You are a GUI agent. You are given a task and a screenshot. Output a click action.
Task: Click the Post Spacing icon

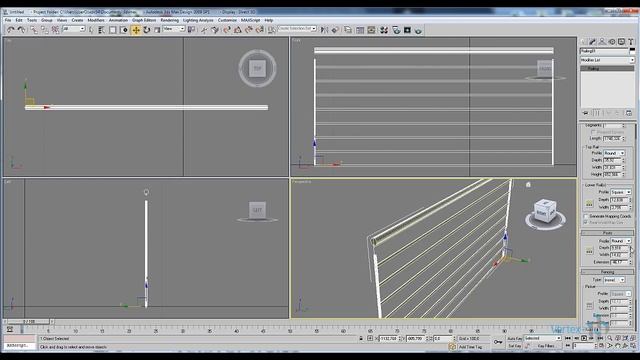589,251
